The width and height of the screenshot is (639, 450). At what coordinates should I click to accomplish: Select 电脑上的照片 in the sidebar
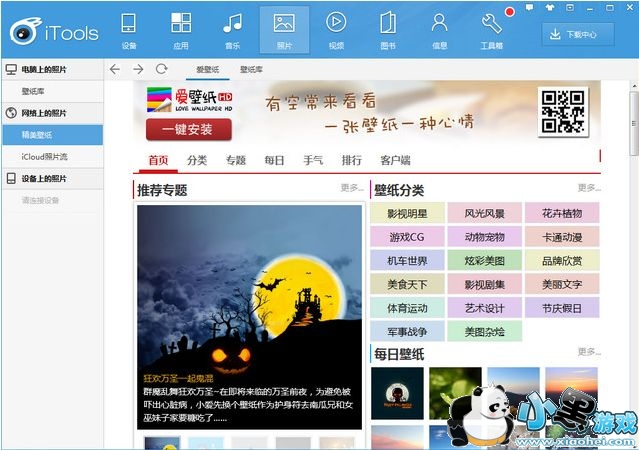pyautogui.click(x=52, y=69)
